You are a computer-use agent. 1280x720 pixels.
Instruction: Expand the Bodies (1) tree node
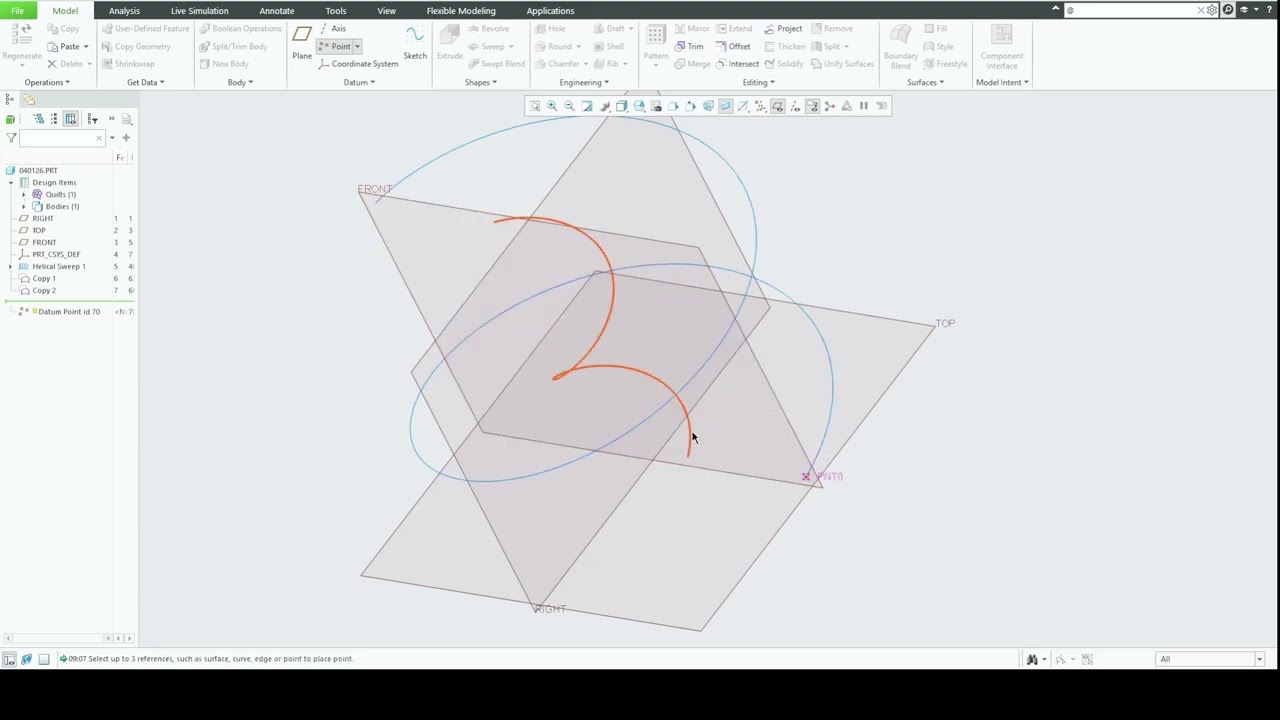[x=24, y=207]
